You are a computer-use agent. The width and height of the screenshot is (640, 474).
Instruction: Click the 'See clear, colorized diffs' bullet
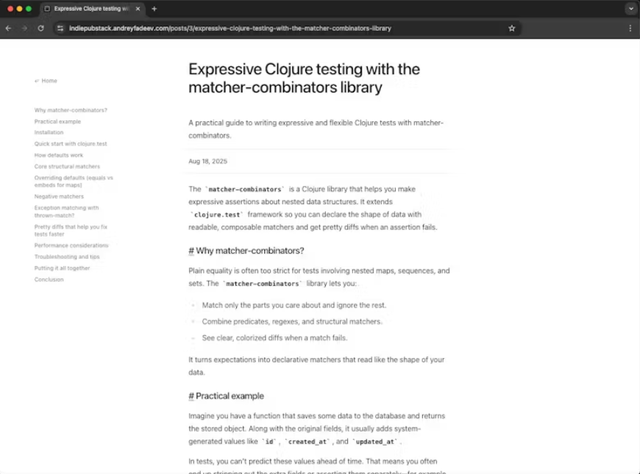pyautogui.click(x=275, y=338)
